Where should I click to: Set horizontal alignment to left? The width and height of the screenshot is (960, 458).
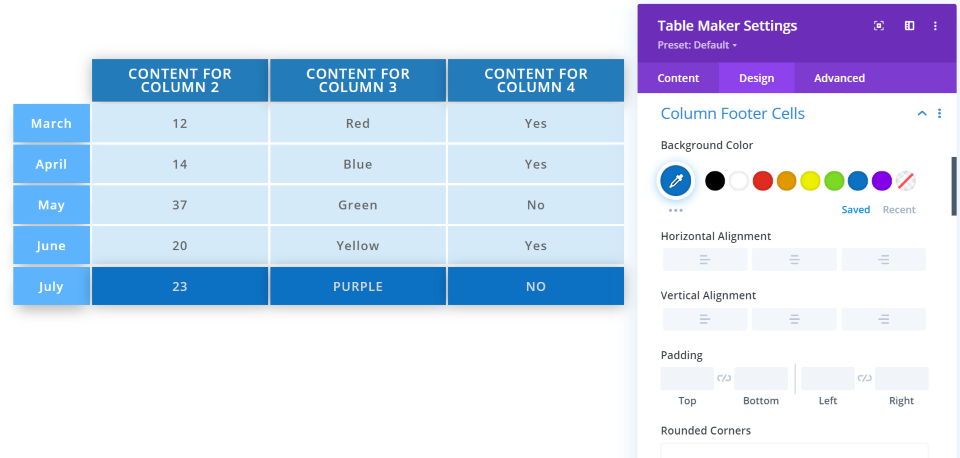click(x=704, y=260)
